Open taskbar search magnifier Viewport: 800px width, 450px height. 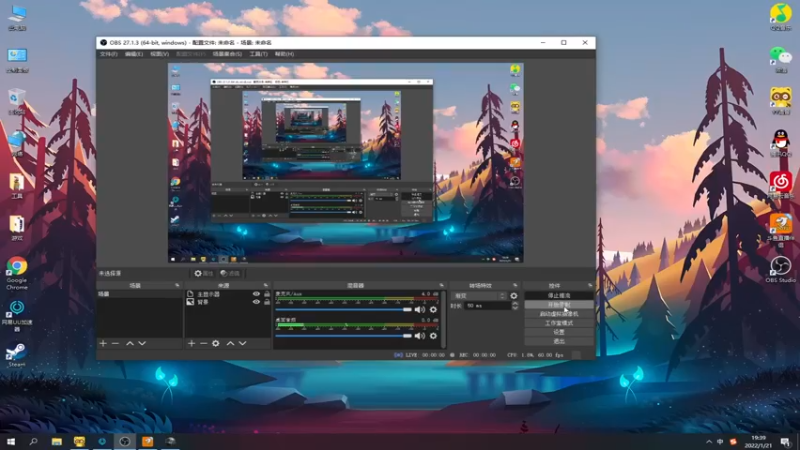point(34,441)
